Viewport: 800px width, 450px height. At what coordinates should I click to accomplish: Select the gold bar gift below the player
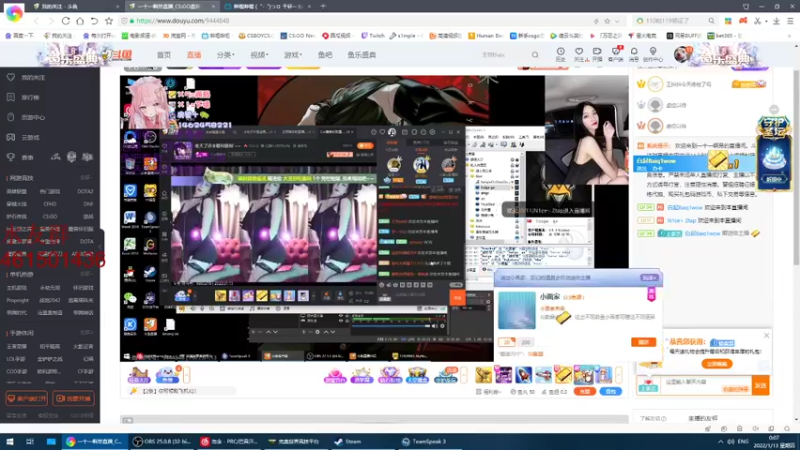[x=563, y=375]
